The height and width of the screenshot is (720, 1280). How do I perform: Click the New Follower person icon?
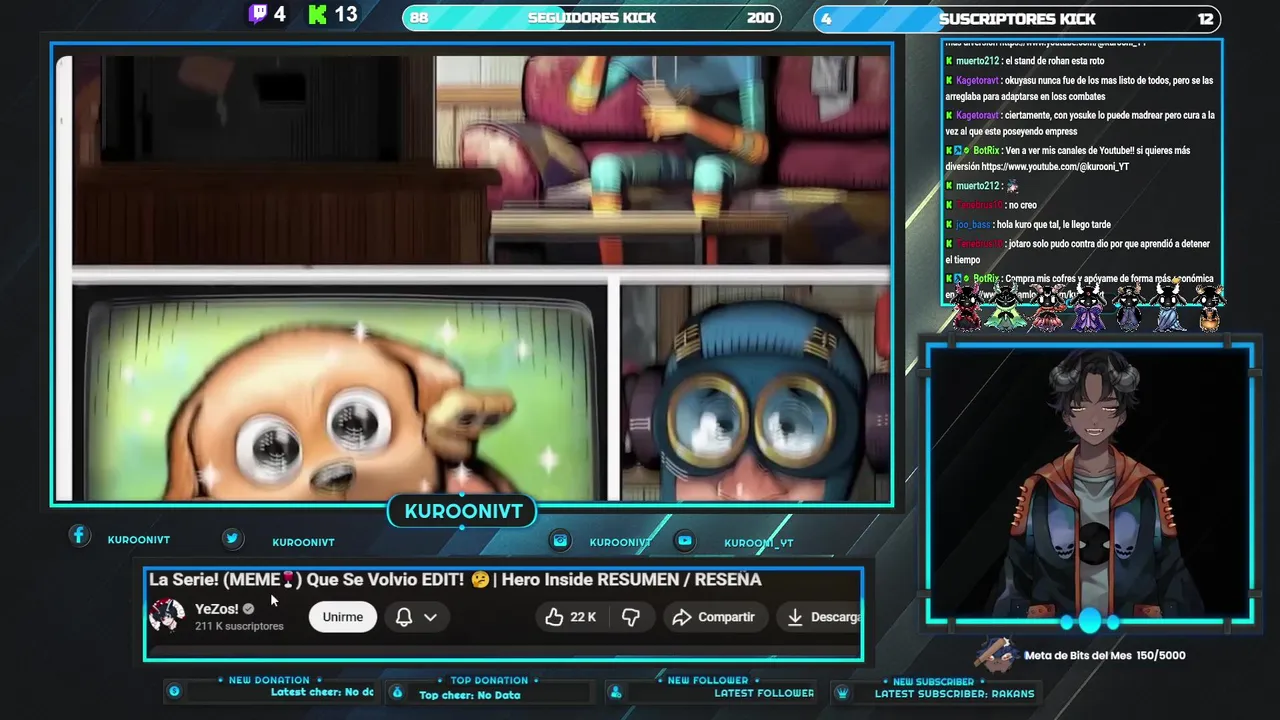[616, 692]
